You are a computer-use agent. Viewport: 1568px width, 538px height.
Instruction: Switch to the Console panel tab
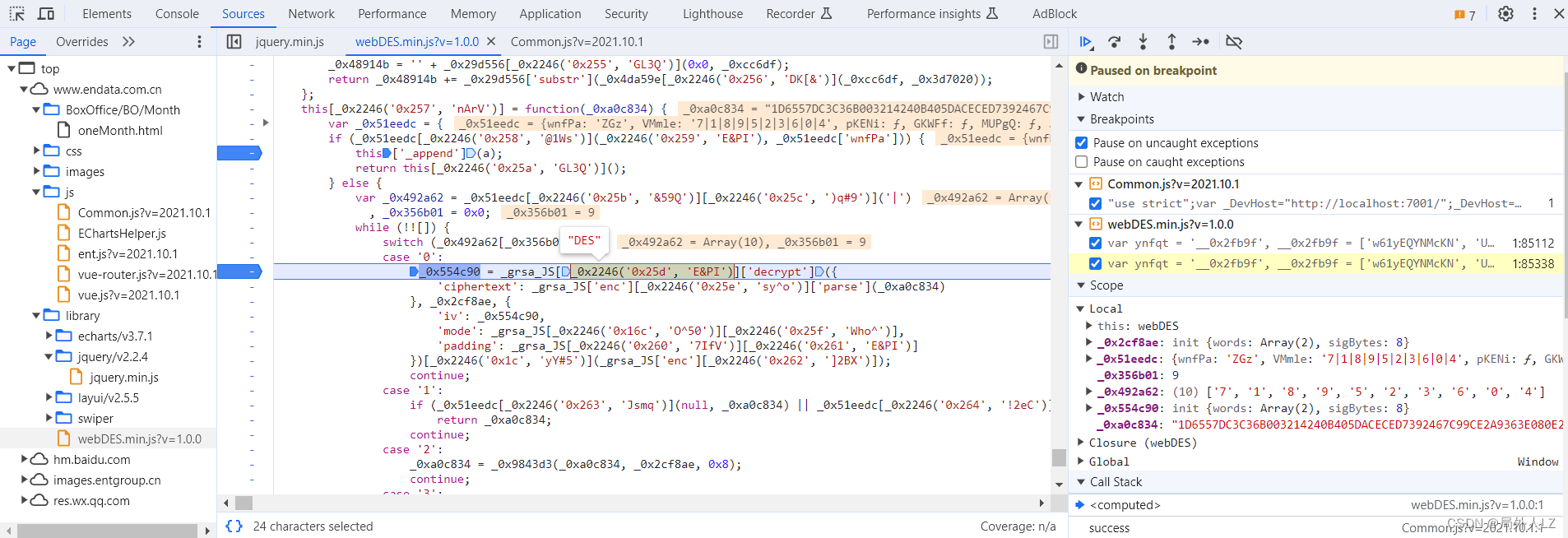click(177, 14)
